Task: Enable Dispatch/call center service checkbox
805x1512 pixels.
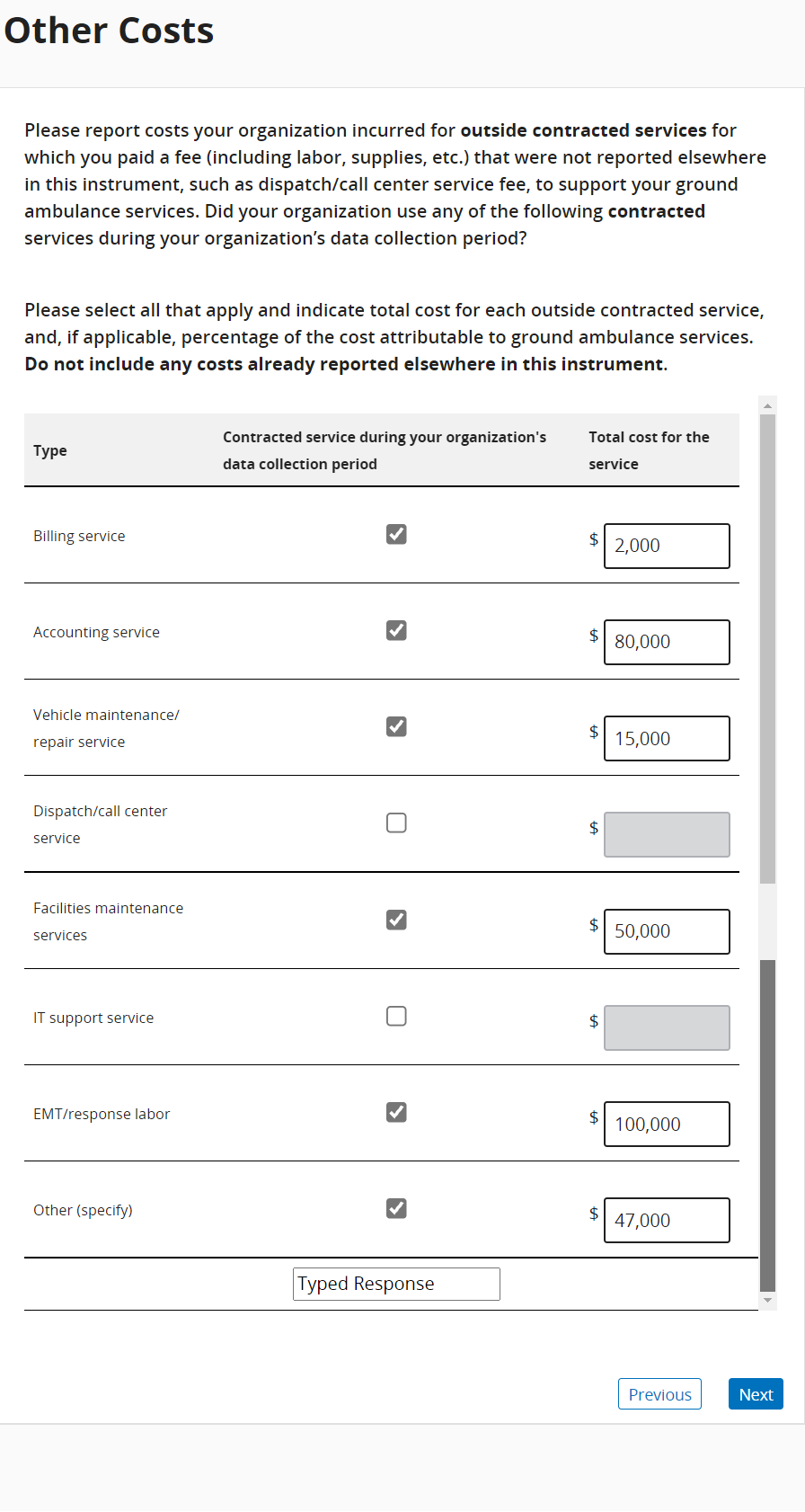Action: tap(396, 823)
